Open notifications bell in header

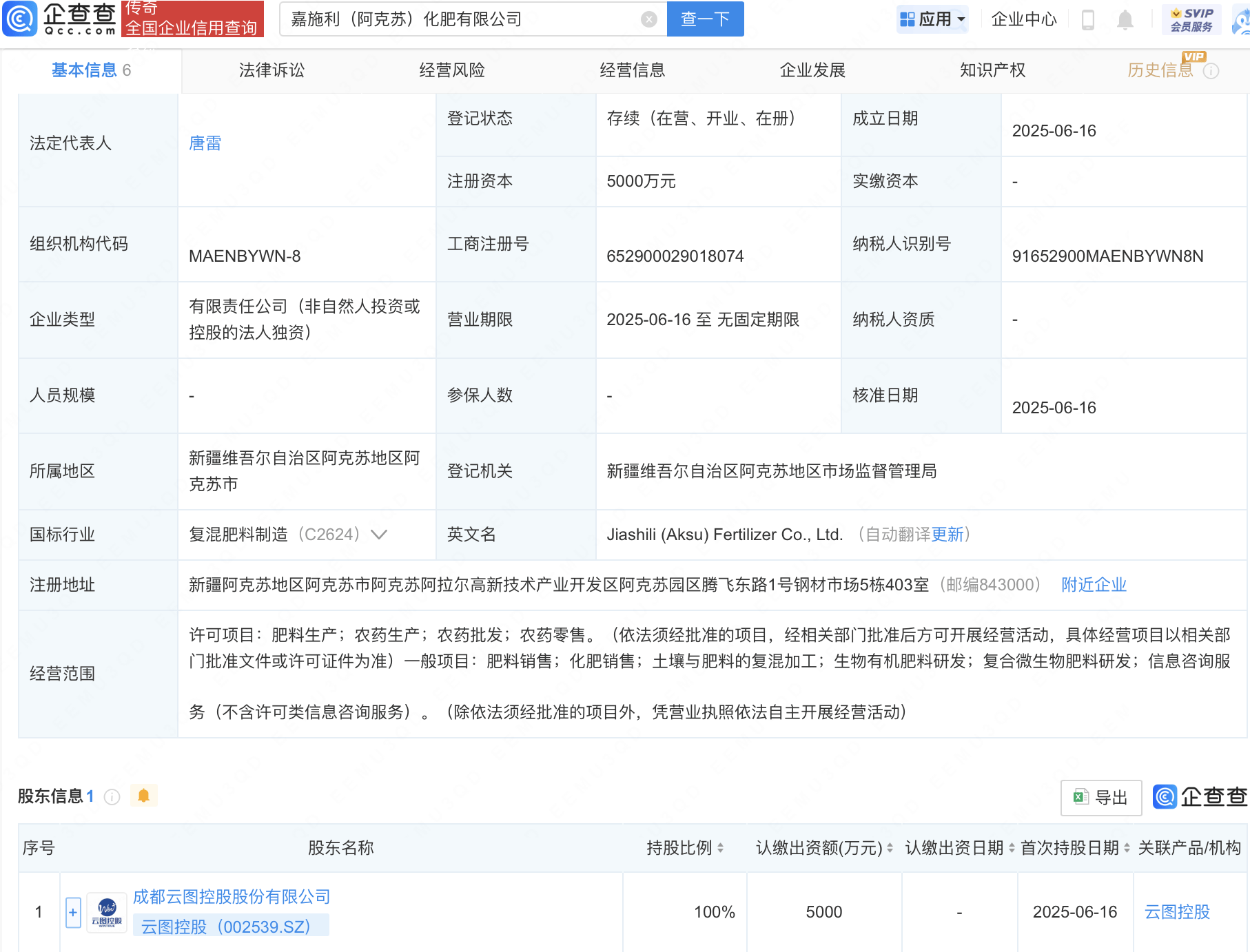tap(1125, 19)
